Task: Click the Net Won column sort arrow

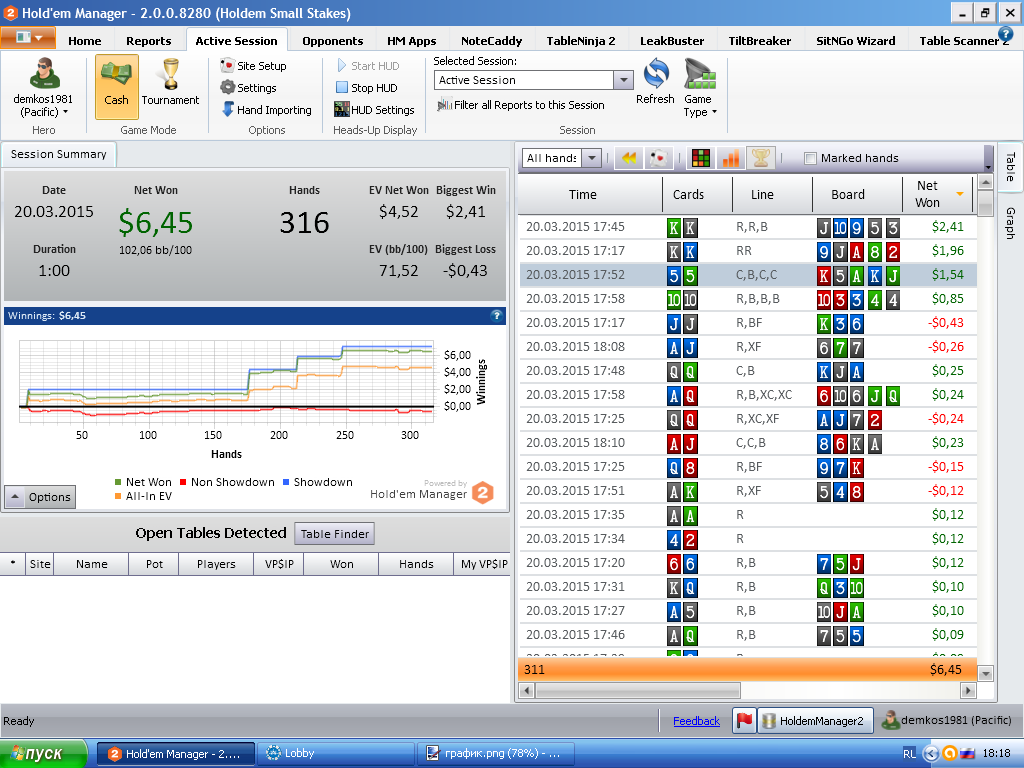Action: (960, 194)
